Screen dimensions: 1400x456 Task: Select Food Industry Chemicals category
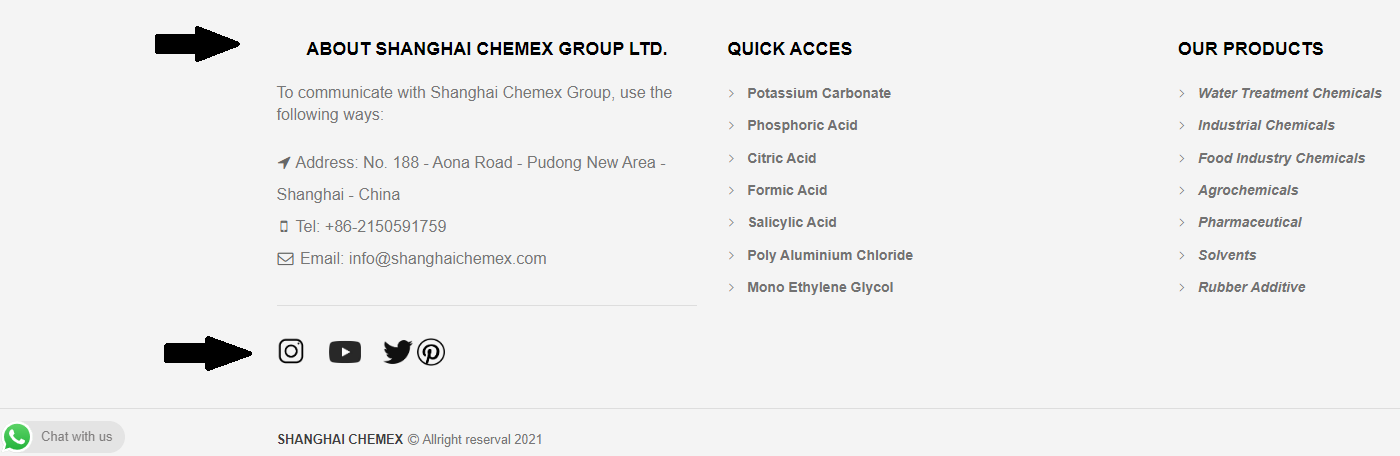coord(1281,158)
